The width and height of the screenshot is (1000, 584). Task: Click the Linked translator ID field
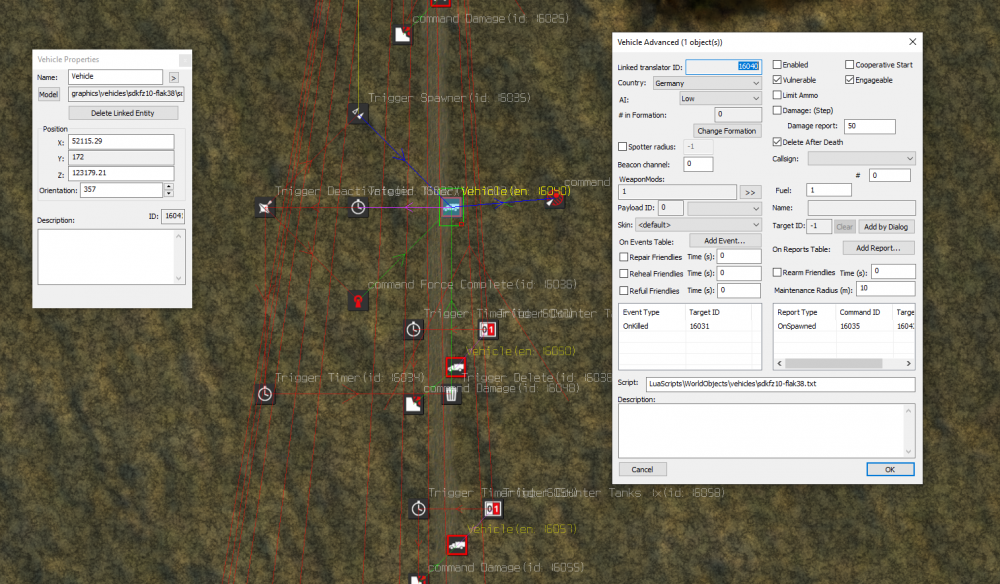tap(723, 66)
